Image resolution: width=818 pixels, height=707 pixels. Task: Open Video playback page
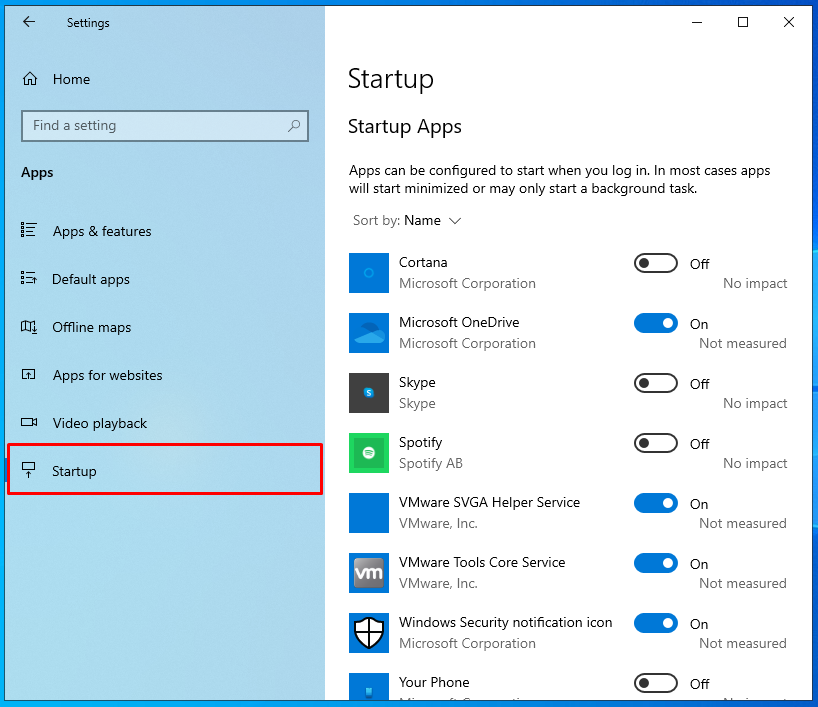point(164,423)
